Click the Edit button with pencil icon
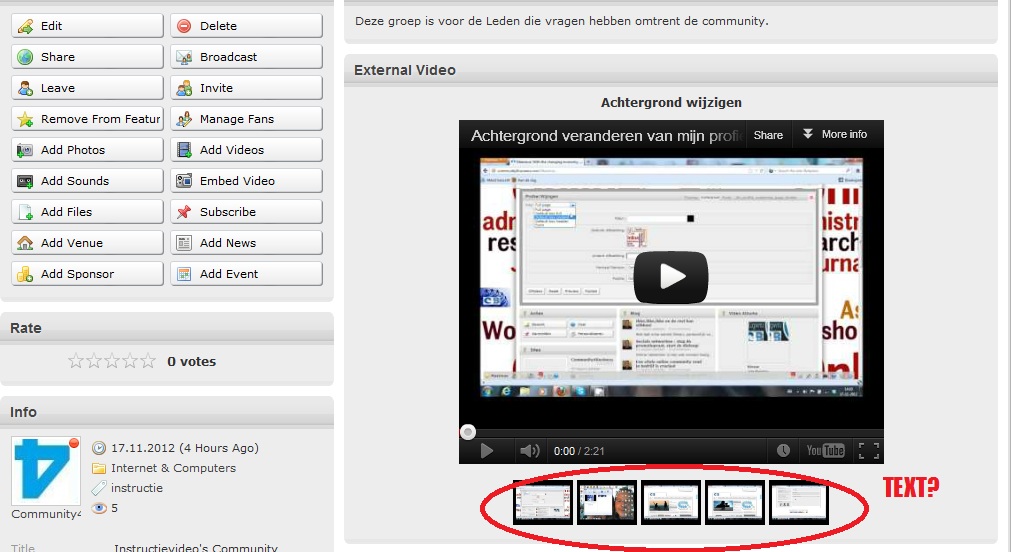The width and height of the screenshot is (1011, 552). [87, 26]
